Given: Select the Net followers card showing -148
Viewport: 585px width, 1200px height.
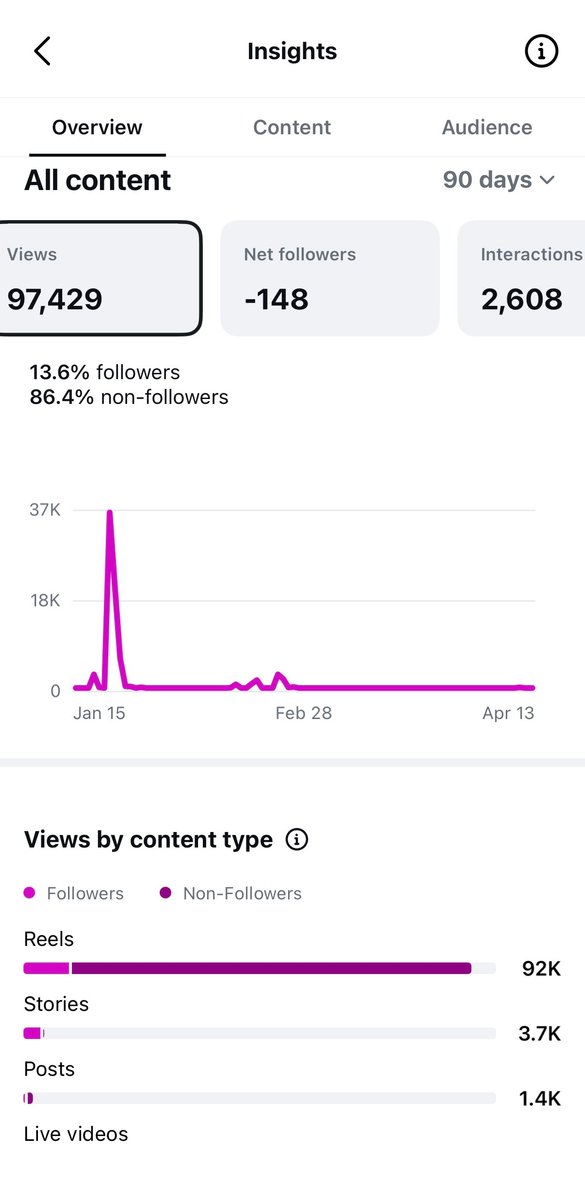Looking at the screenshot, I should (330, 277).
